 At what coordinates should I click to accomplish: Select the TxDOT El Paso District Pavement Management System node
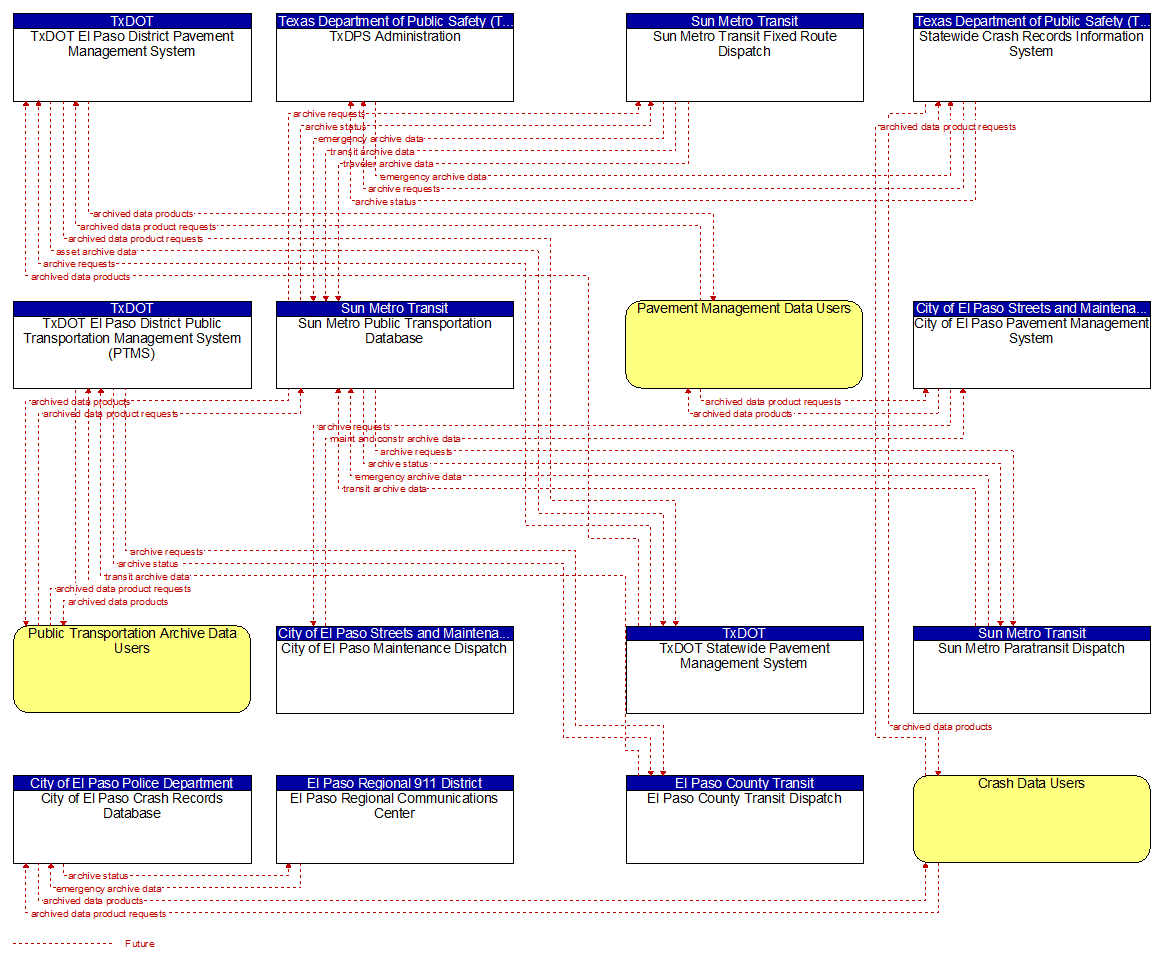click(132, 58)
